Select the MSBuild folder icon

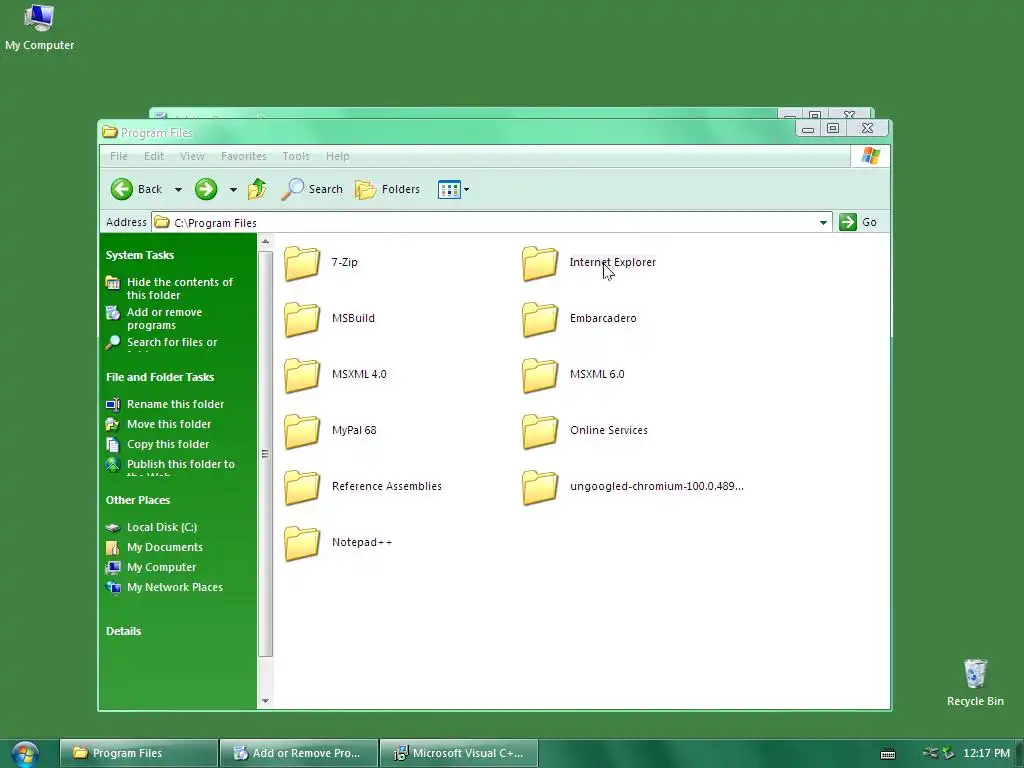click(x=302, y=319)
